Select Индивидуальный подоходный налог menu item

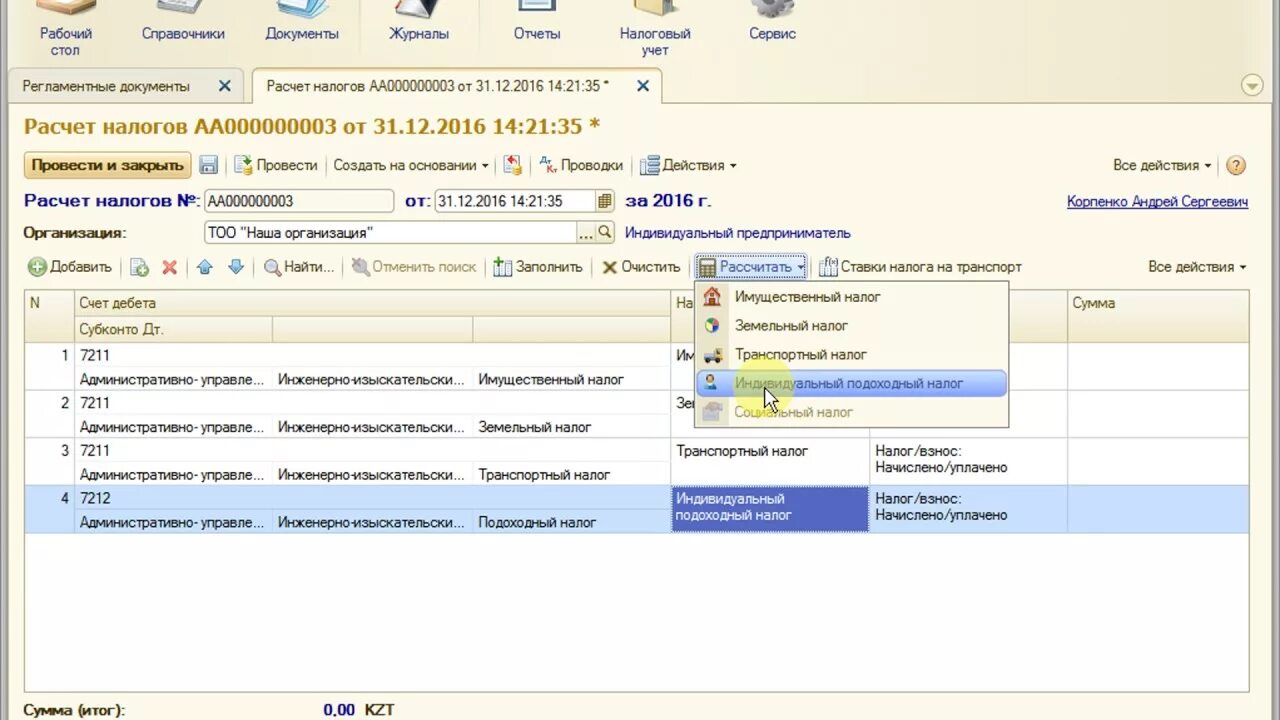click(x=851, y=383)
